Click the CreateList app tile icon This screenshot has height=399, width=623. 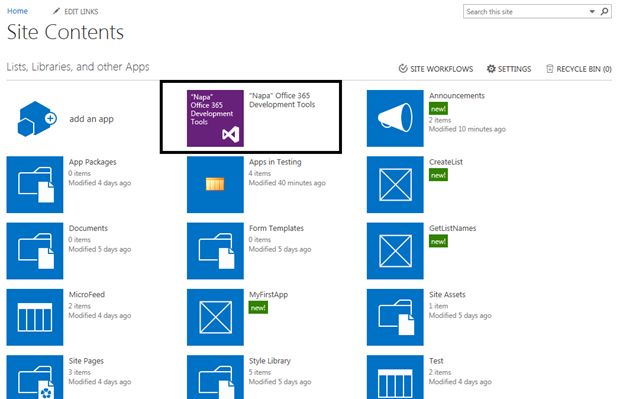point(395,184)
